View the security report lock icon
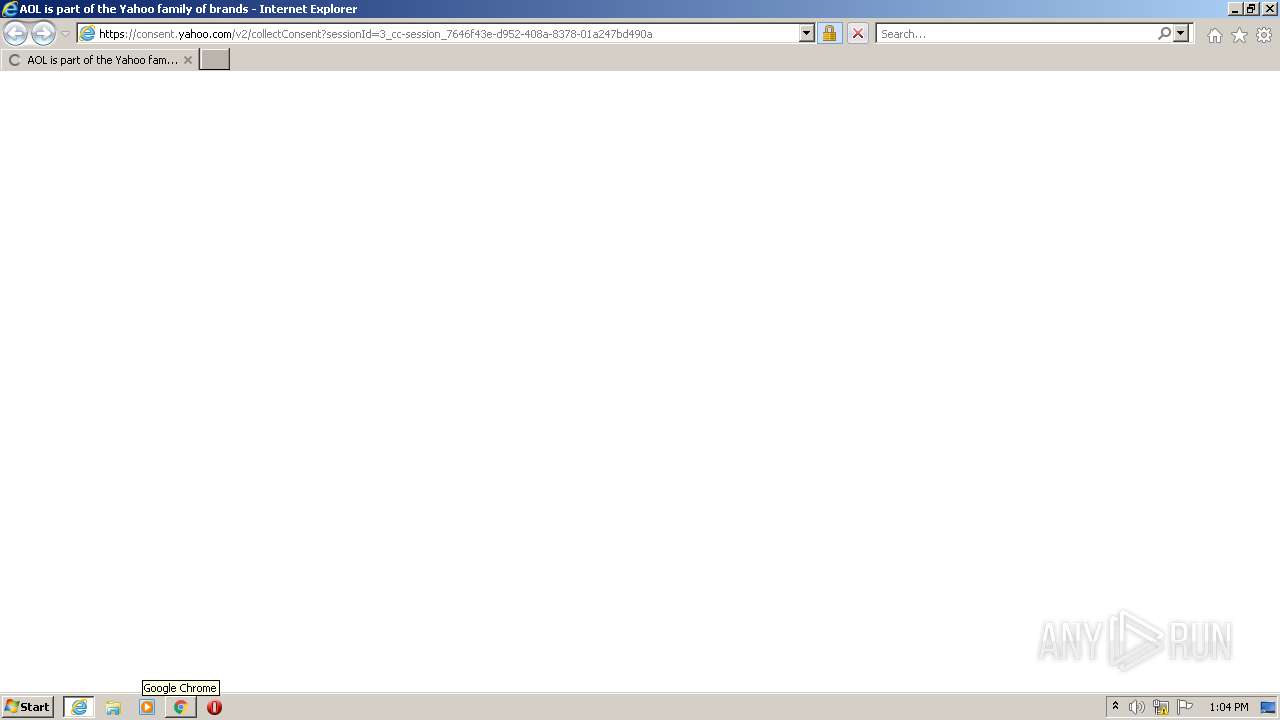 [x=829, y=34]
